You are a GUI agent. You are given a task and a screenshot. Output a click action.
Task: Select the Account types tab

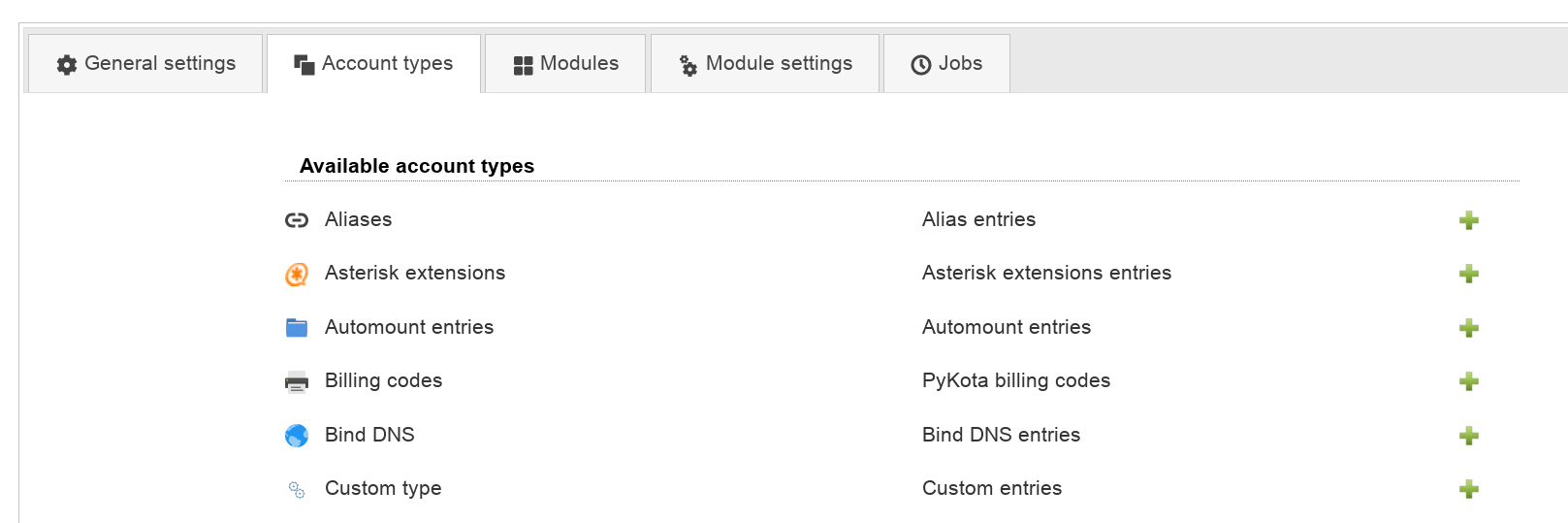pyautogui.click(x=373, y=64)
